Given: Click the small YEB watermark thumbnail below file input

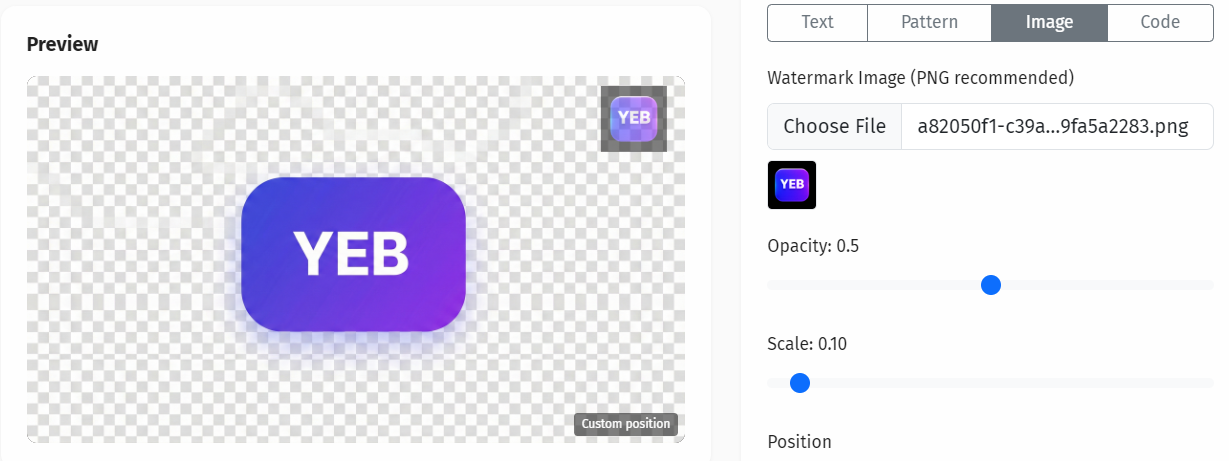Looking at the screenshot, I should click(792, 185).
